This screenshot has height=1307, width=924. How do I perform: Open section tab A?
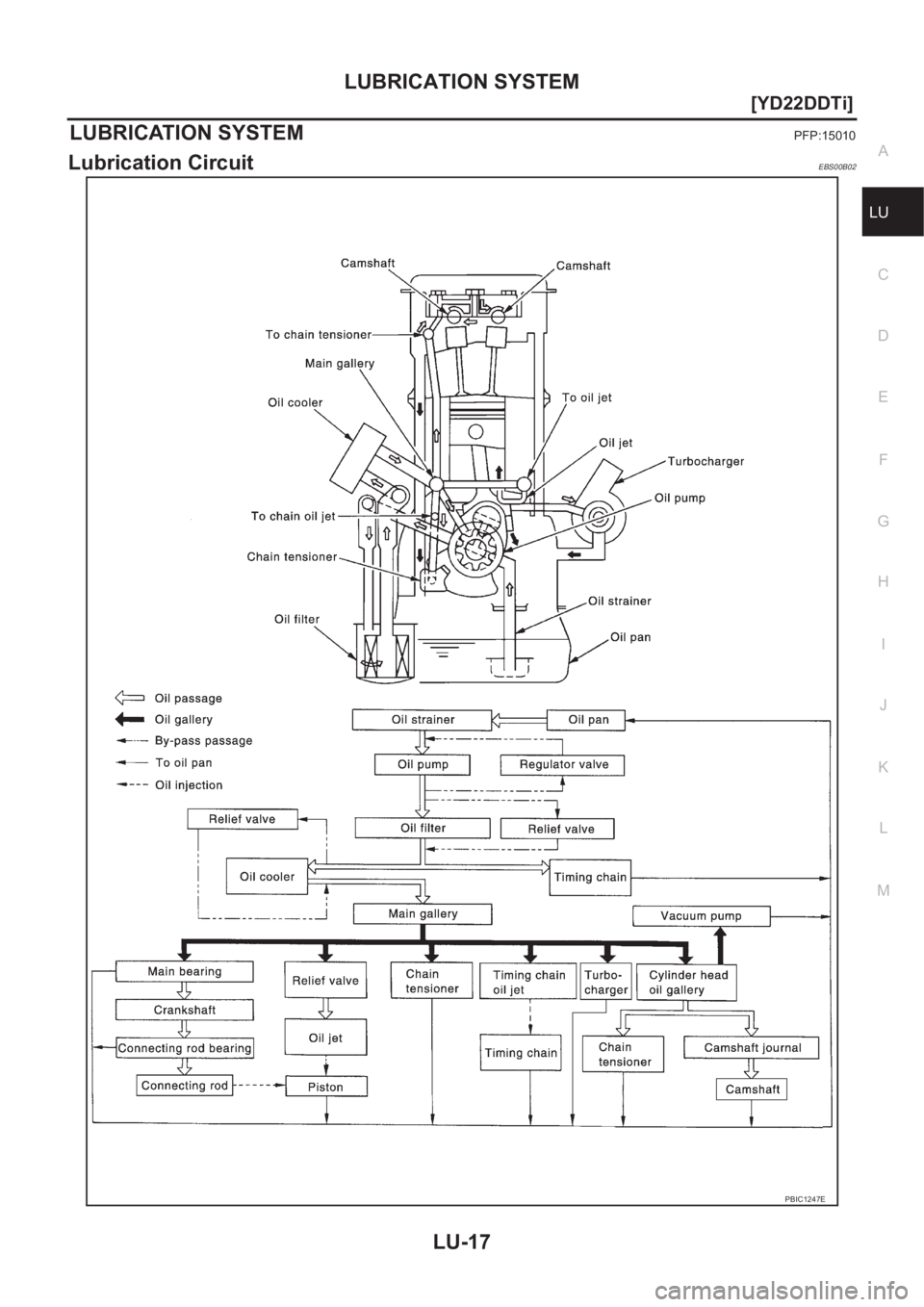(x=884, y=150)
